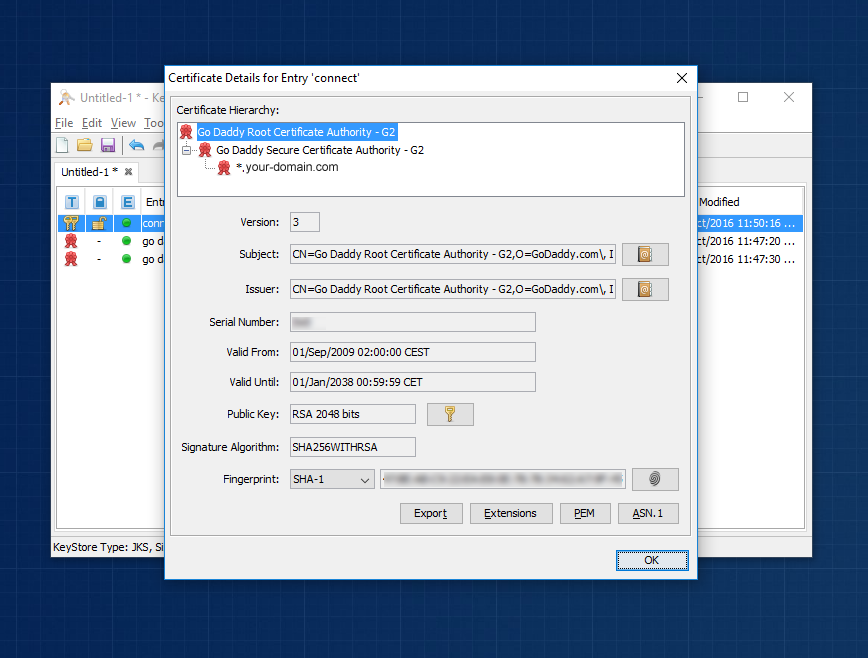View the certificate Extensions
868x658 pixels.
[x=511, y=513]
